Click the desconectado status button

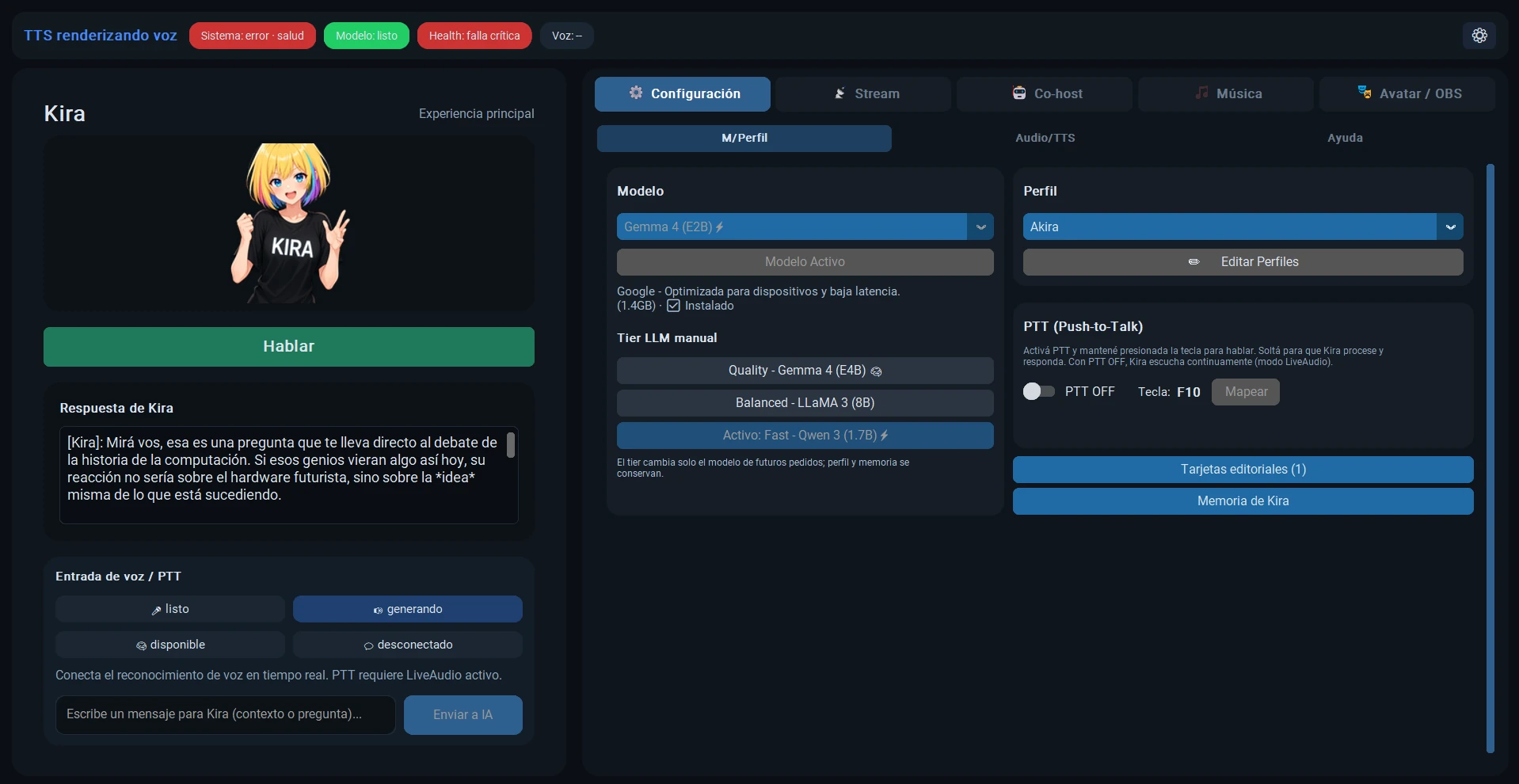pyautogui.click(x=408, y=645)
